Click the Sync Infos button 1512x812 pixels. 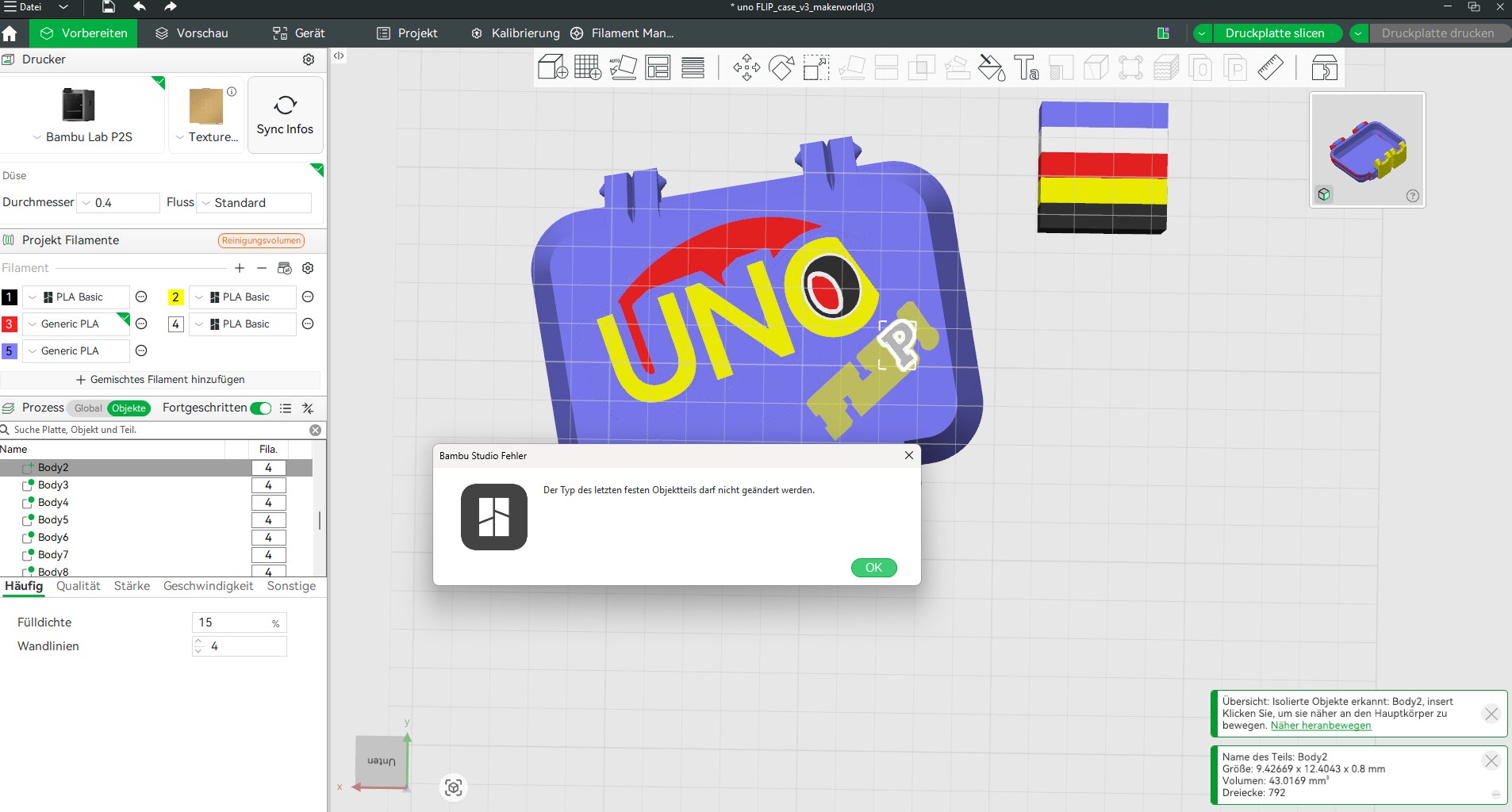pyautogui.click(x=286, y=115)
